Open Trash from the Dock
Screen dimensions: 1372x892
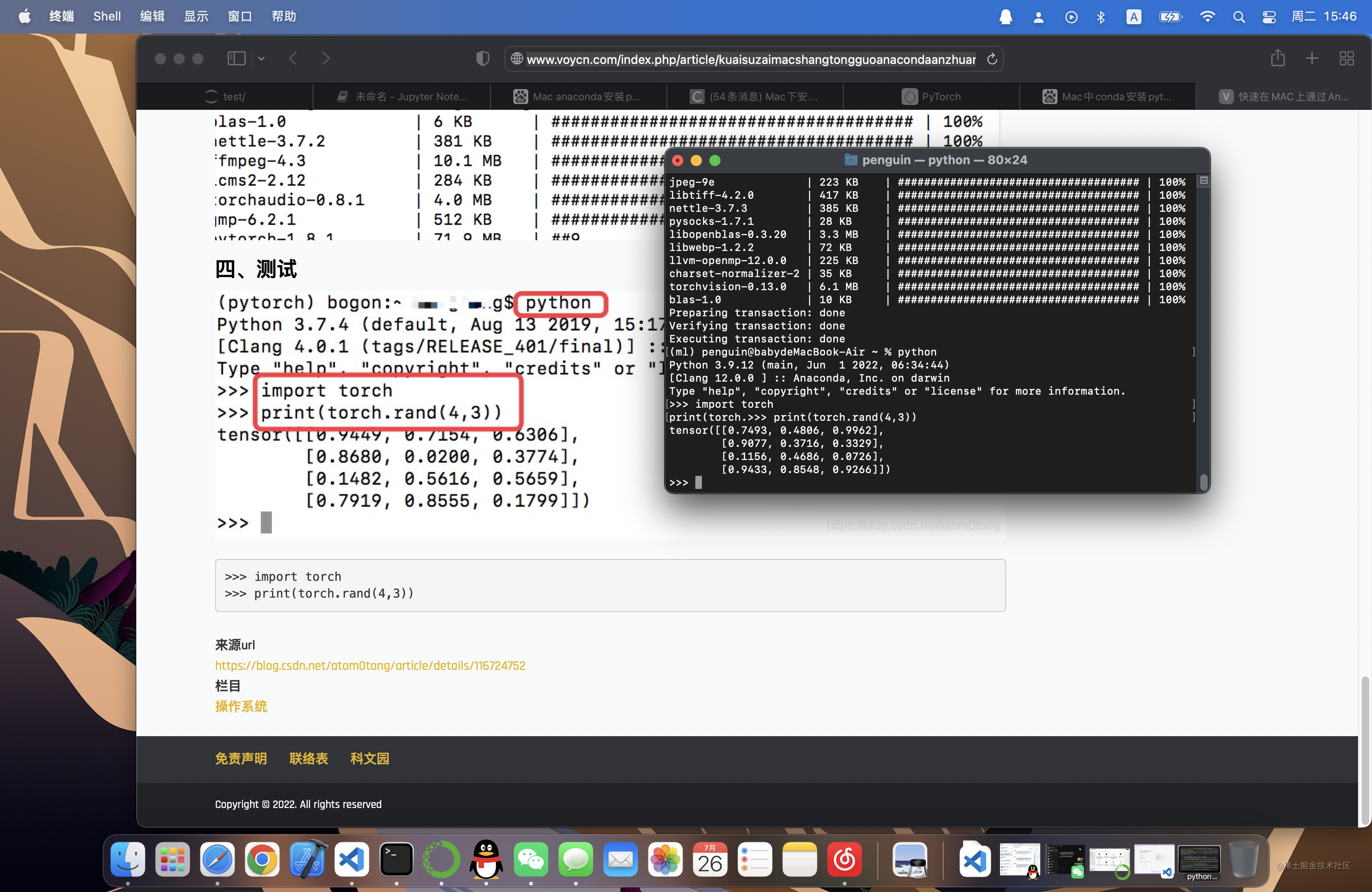point(1244,859)
